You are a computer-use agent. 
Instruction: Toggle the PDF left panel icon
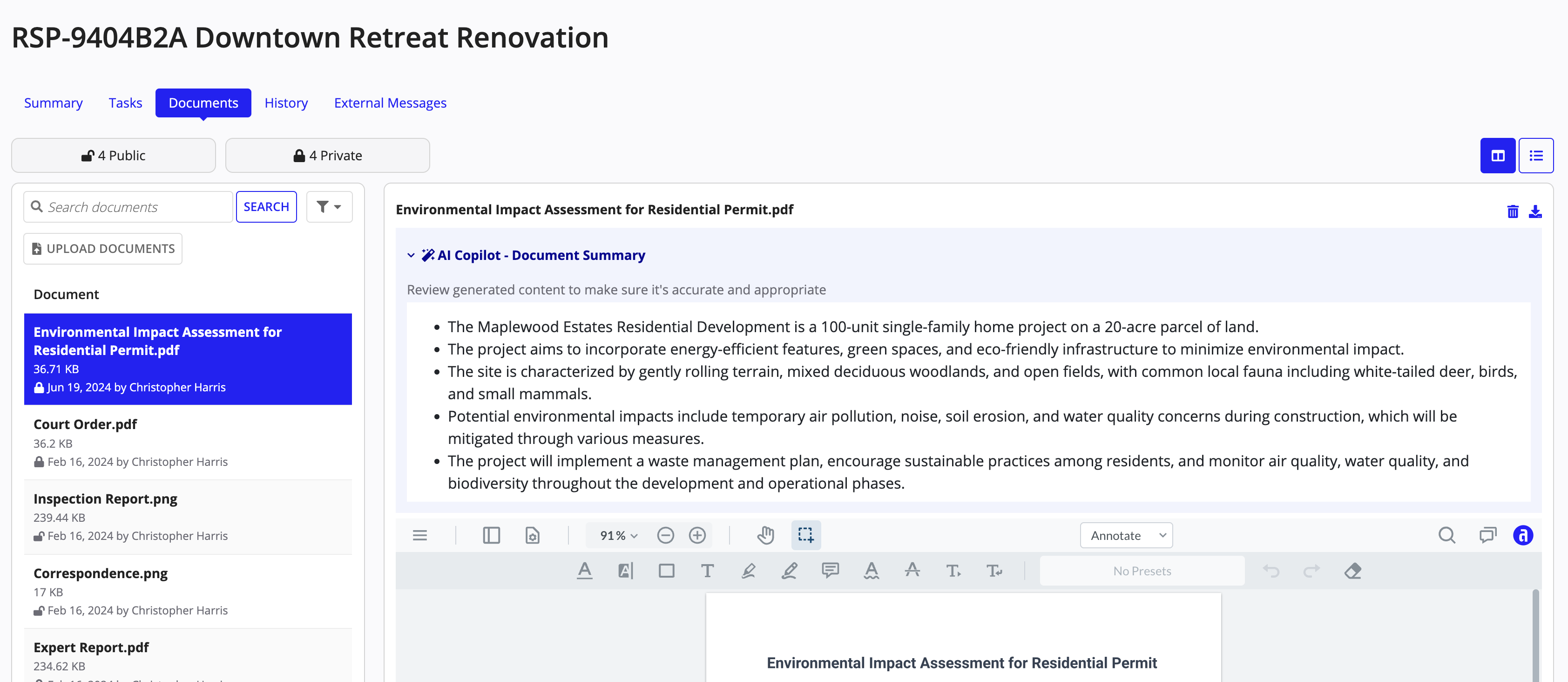(491, 535)
